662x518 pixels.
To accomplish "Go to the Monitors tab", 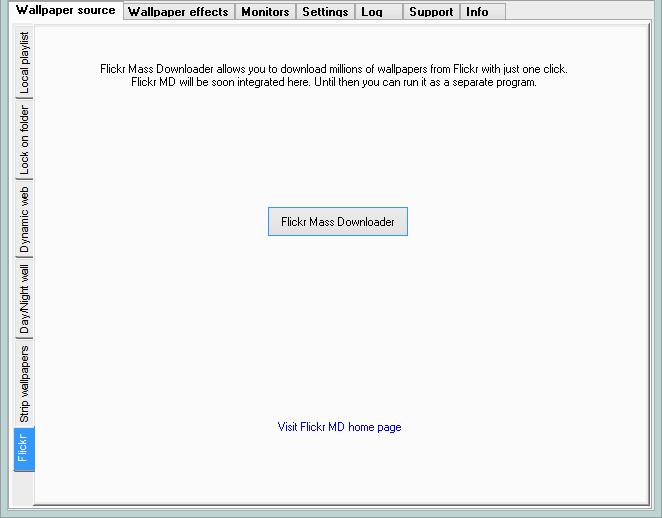I will [265, 12].
